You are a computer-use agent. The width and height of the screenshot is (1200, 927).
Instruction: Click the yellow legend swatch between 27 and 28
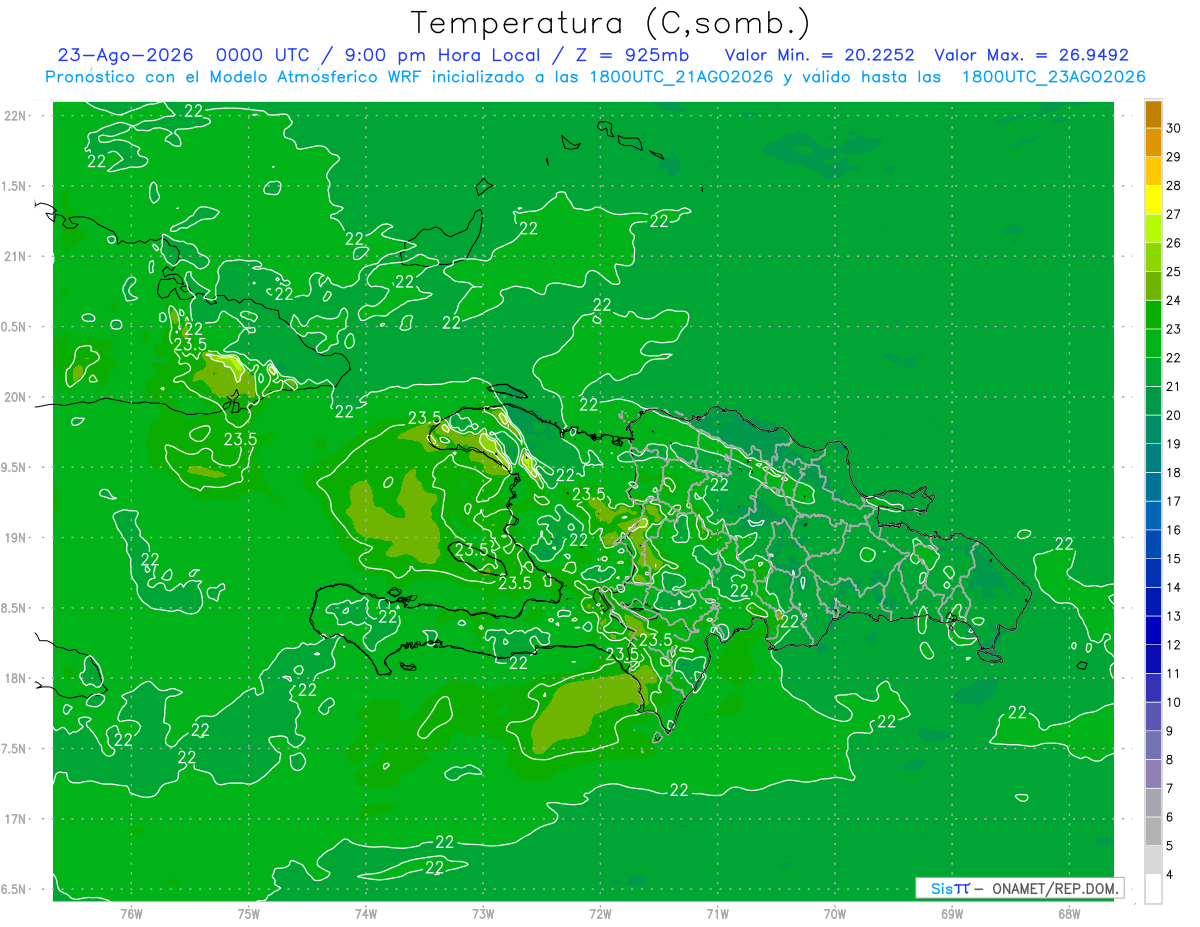tap(1153, 200)
